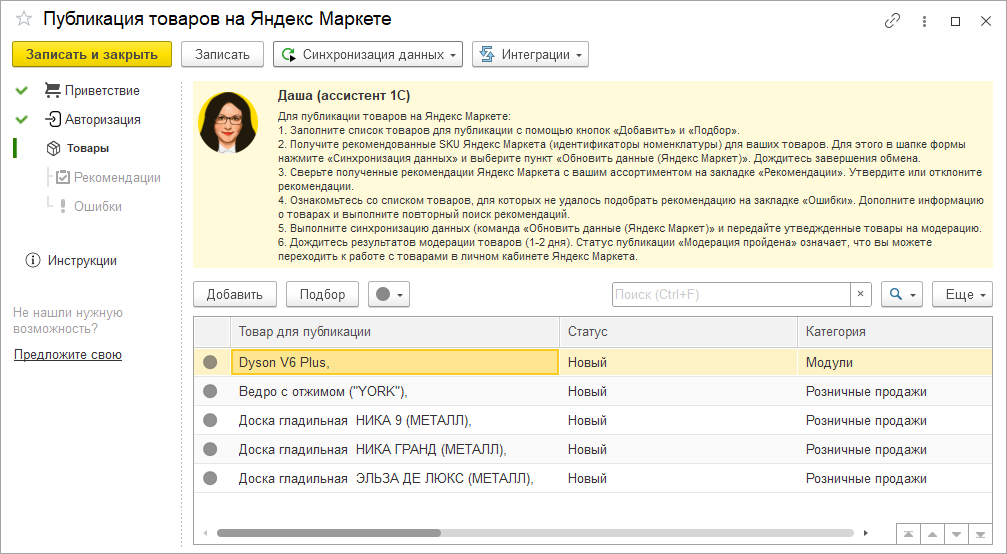Click scrollbar left arrow in table
The image size is (1007, 554).
tap(206, 533)
